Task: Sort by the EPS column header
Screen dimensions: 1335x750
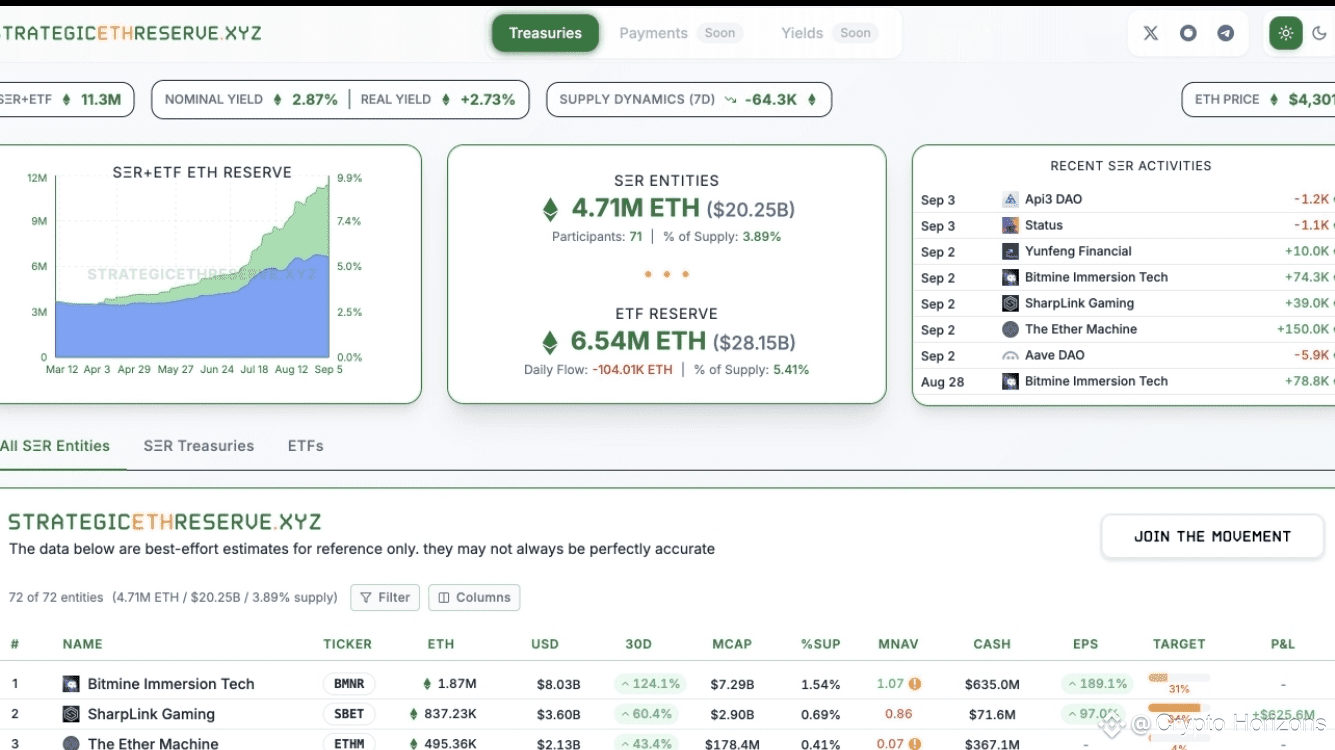Action: [x=1085, y=644]
